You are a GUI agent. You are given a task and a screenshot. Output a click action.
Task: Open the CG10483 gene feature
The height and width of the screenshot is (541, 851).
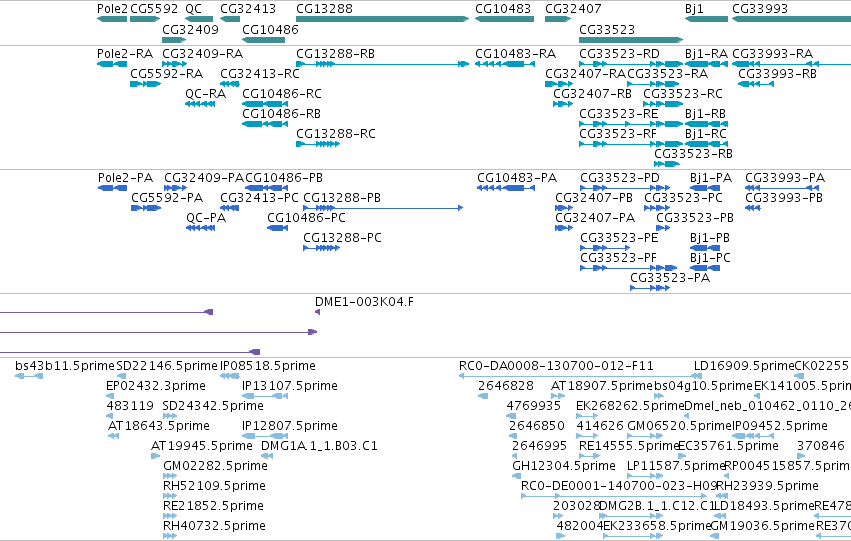[x=504, y=19]
